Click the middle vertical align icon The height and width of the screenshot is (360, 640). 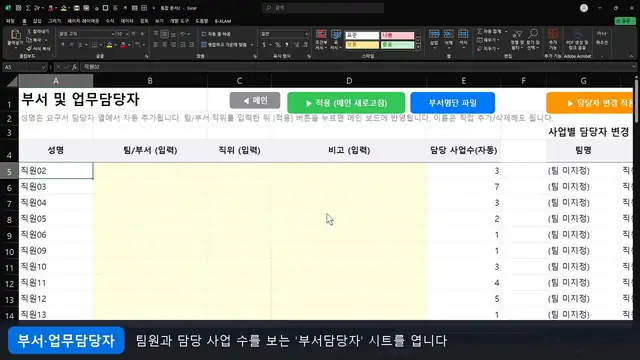(164, 34)
